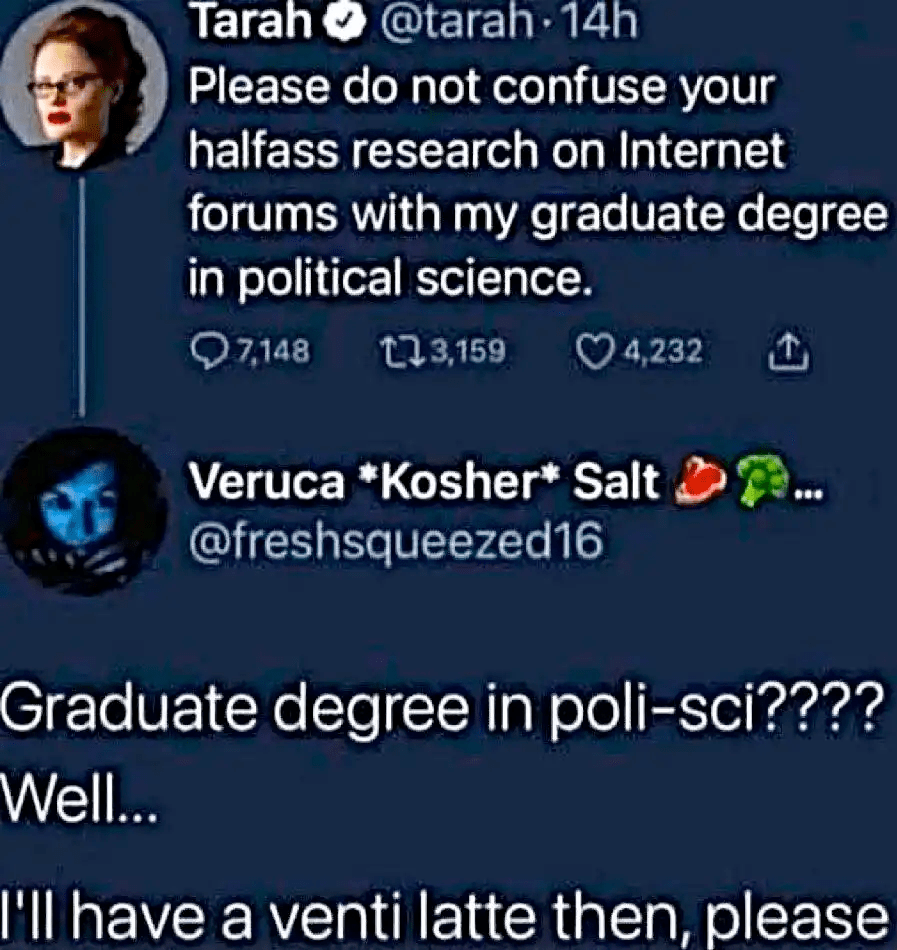
Task: Click the 3,159 retweets count
Action: pyautogui.click(x=470, y=352)
